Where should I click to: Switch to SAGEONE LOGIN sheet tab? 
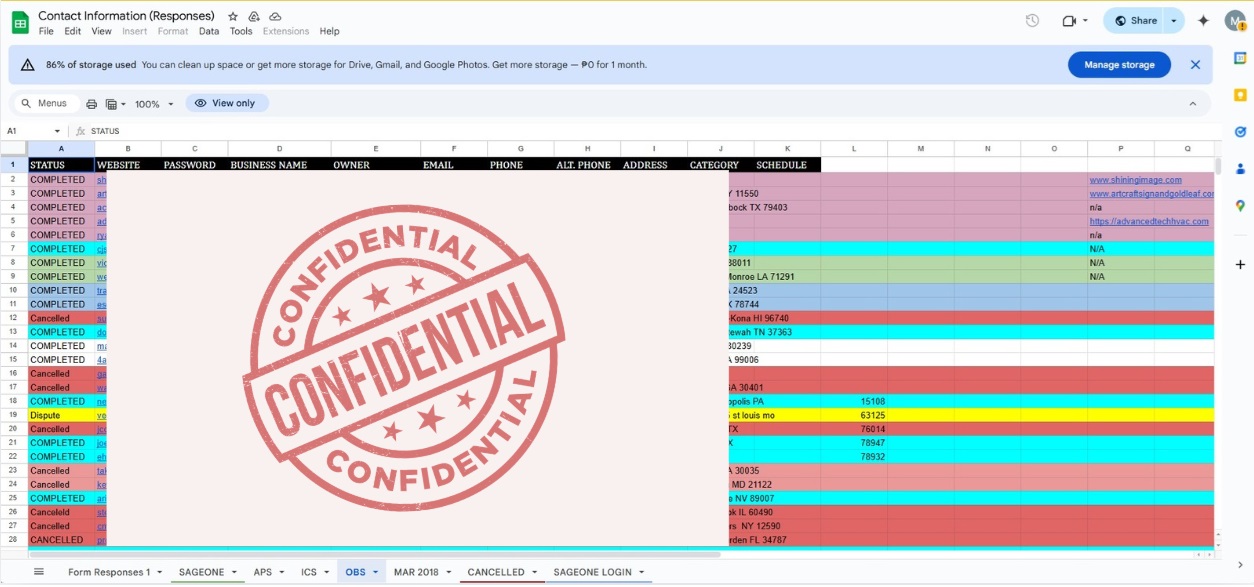[593, 572]
